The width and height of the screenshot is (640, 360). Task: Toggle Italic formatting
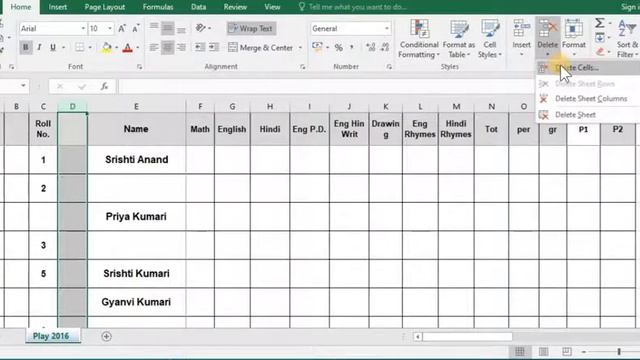[x=39, y=47]
